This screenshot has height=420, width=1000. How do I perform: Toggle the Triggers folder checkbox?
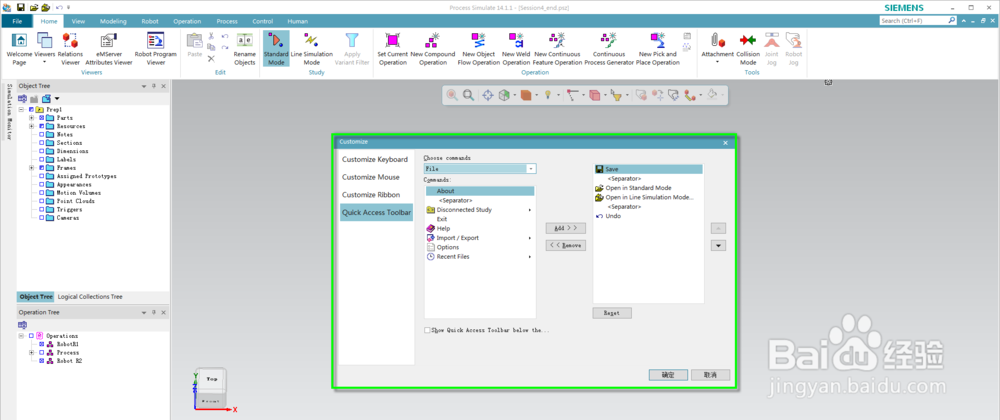tap(42, 209)
